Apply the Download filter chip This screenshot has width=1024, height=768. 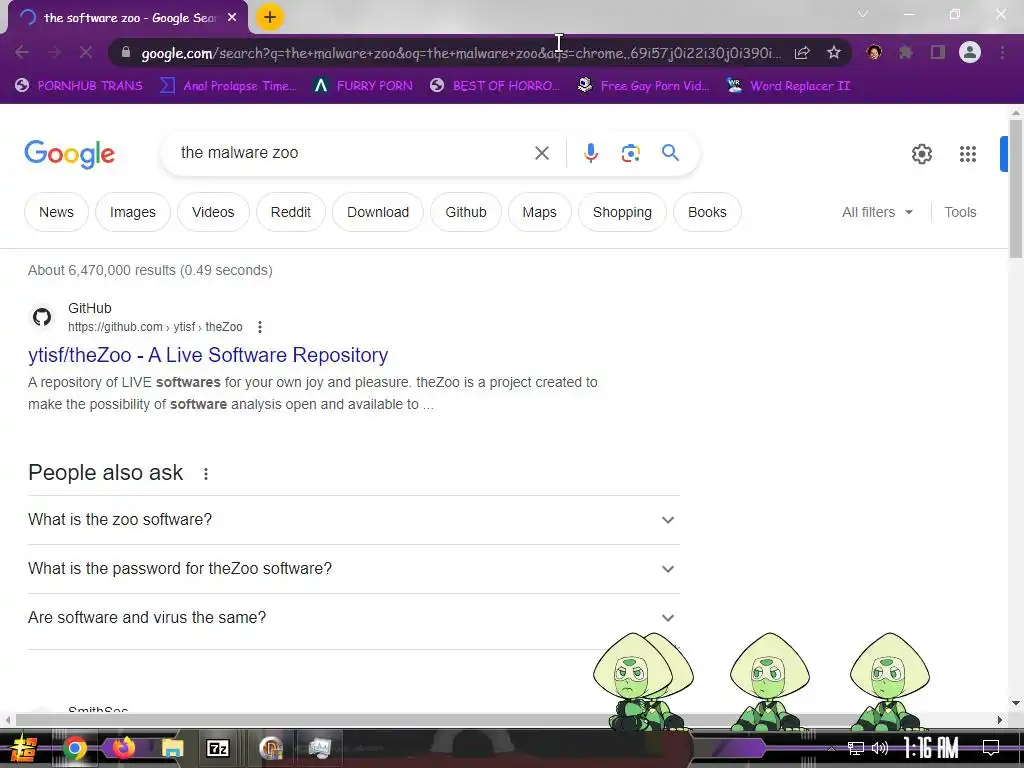(377, 212)
